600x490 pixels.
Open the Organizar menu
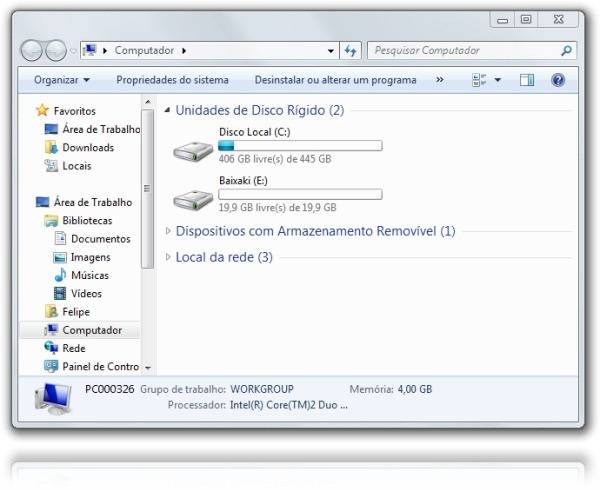62,80
